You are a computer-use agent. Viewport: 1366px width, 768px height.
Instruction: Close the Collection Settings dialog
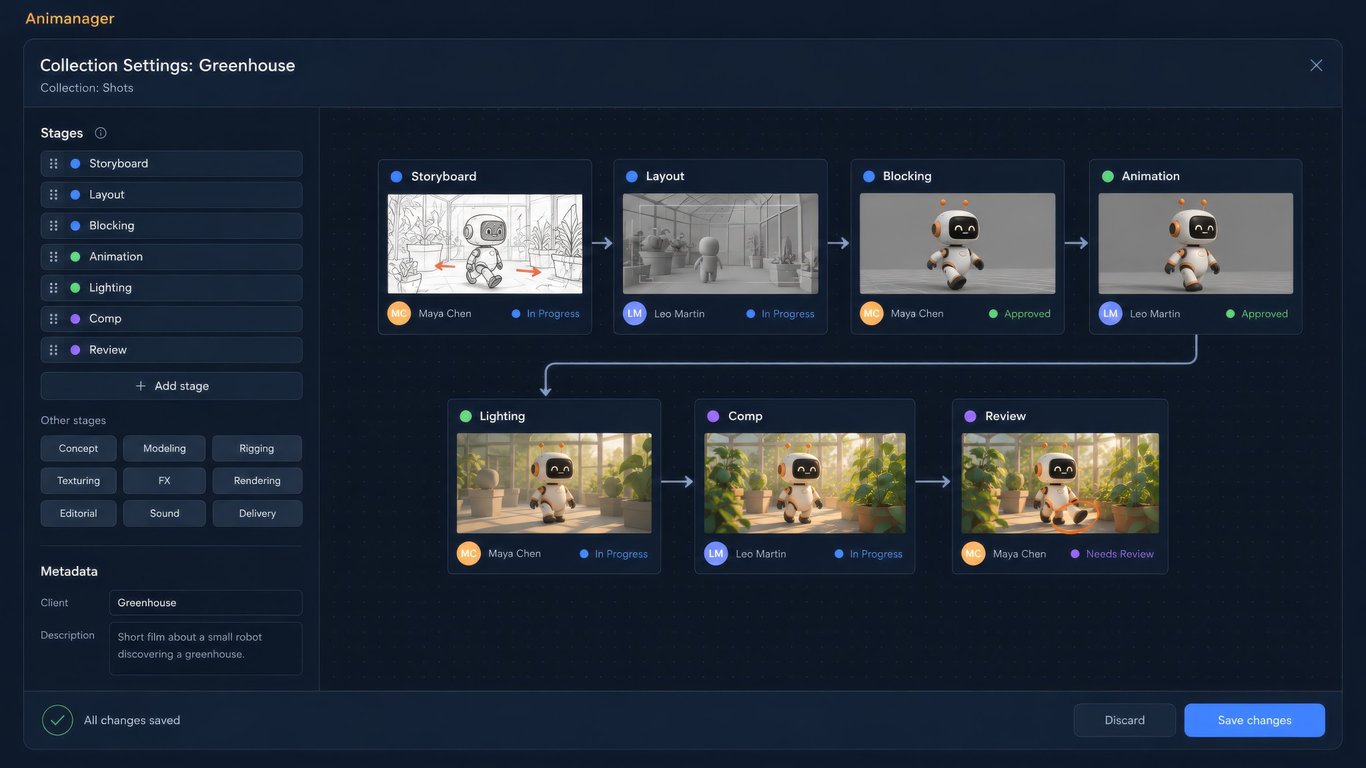1316,65
